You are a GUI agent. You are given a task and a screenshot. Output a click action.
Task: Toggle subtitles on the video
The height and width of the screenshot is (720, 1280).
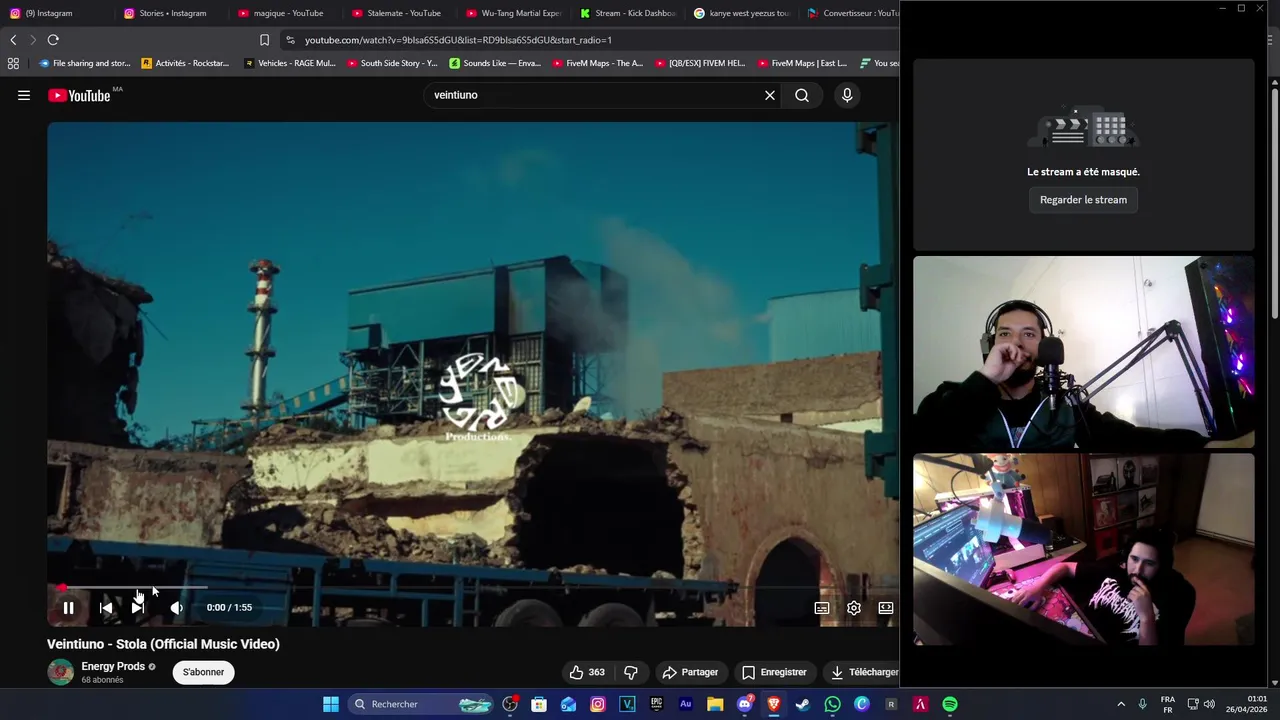[822, 607]
